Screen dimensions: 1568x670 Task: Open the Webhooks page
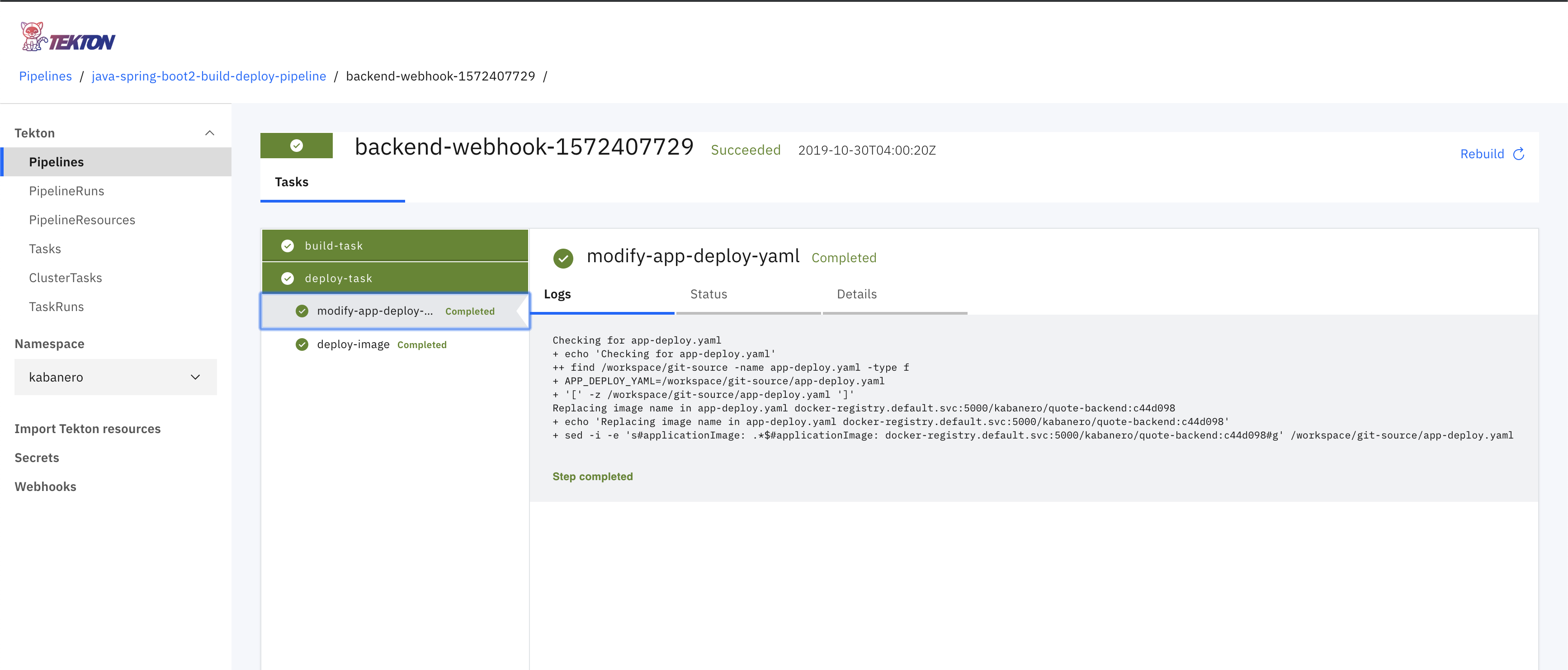pos(46,487)
